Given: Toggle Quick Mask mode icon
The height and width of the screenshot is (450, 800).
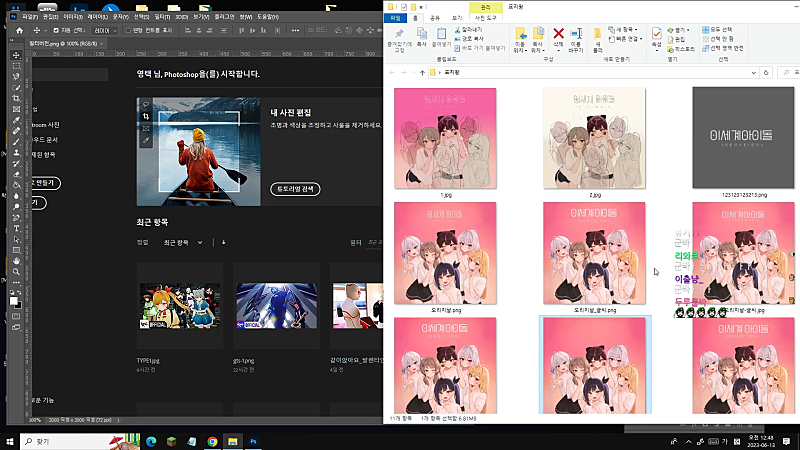Looking at the screenshot, I should [16, 317].
